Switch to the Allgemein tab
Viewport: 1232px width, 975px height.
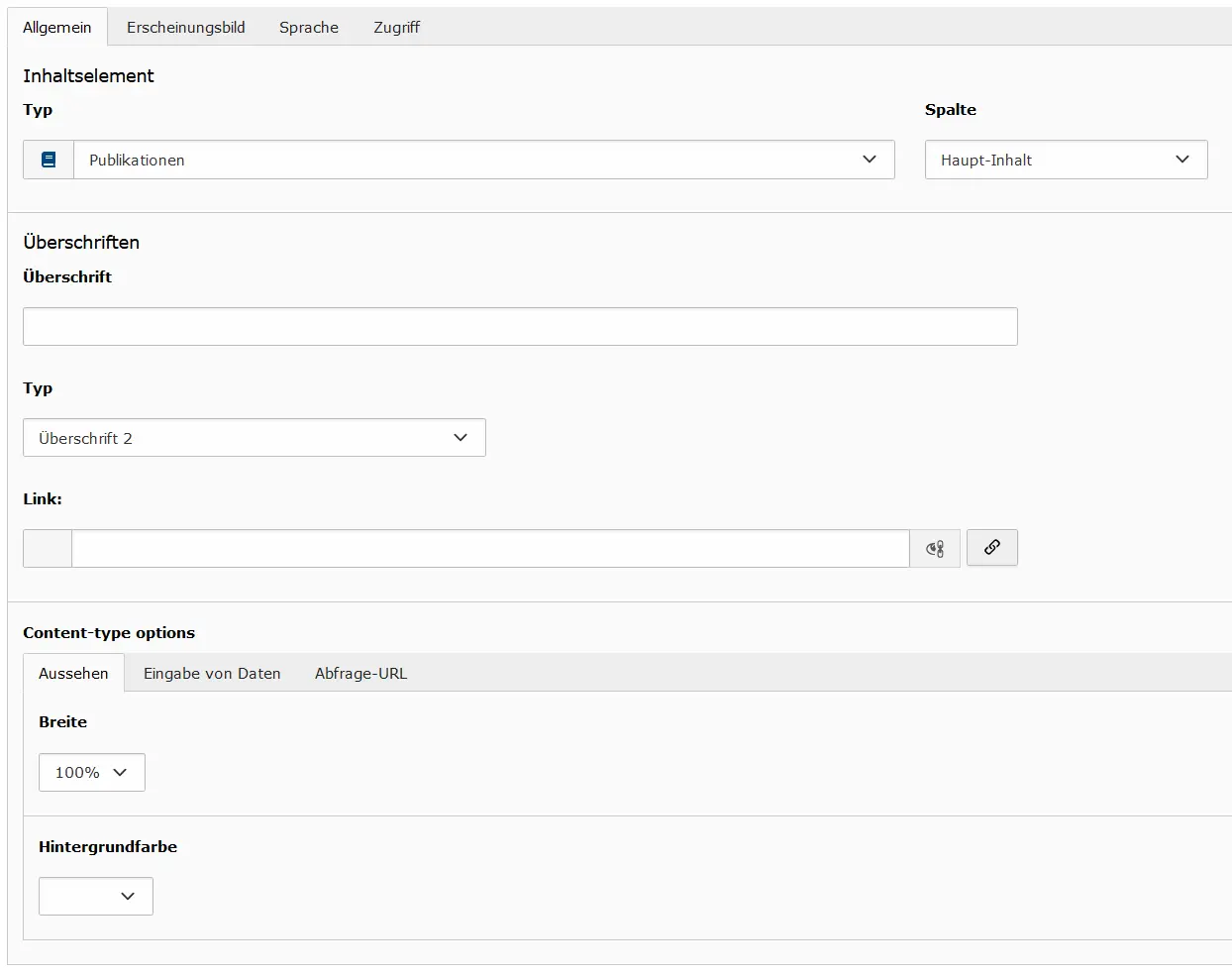click(57, 27)
